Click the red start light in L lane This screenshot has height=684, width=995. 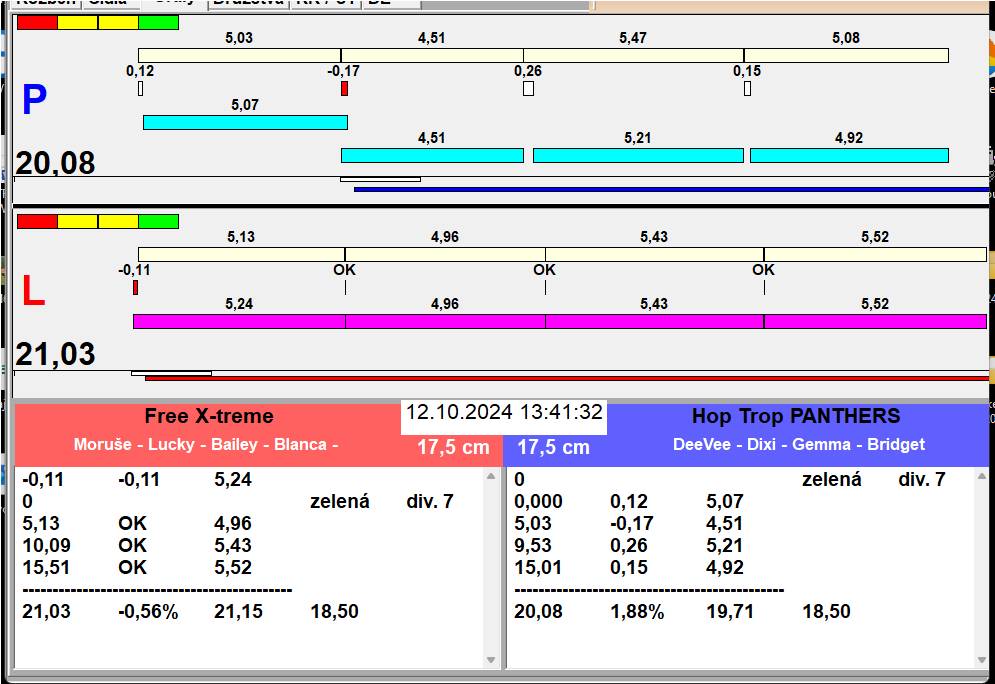[x=37, y=221]
